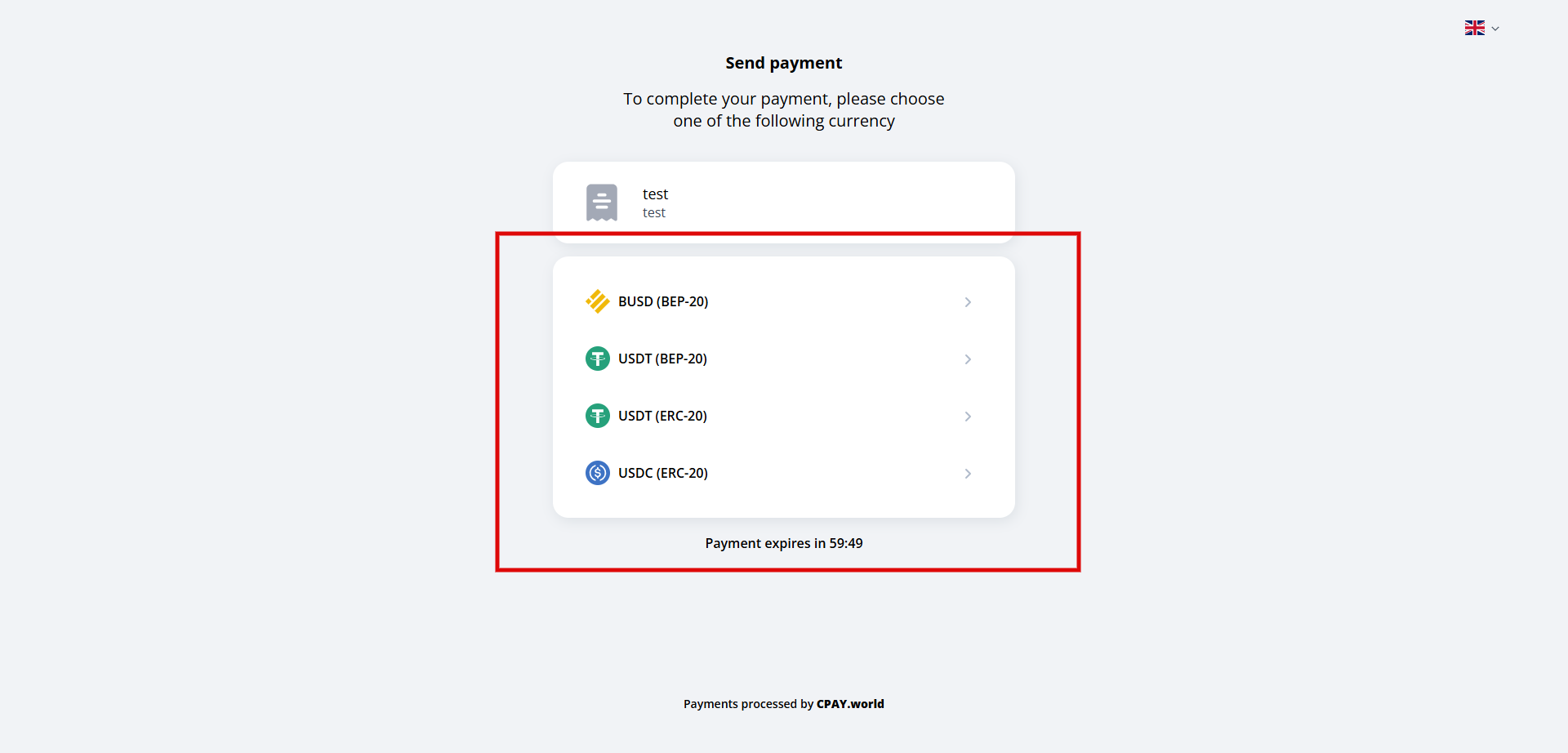Click the USDT BEP-20 Tether icon
The width and height of the screenshot is (1568, 753).
(598, 359)
